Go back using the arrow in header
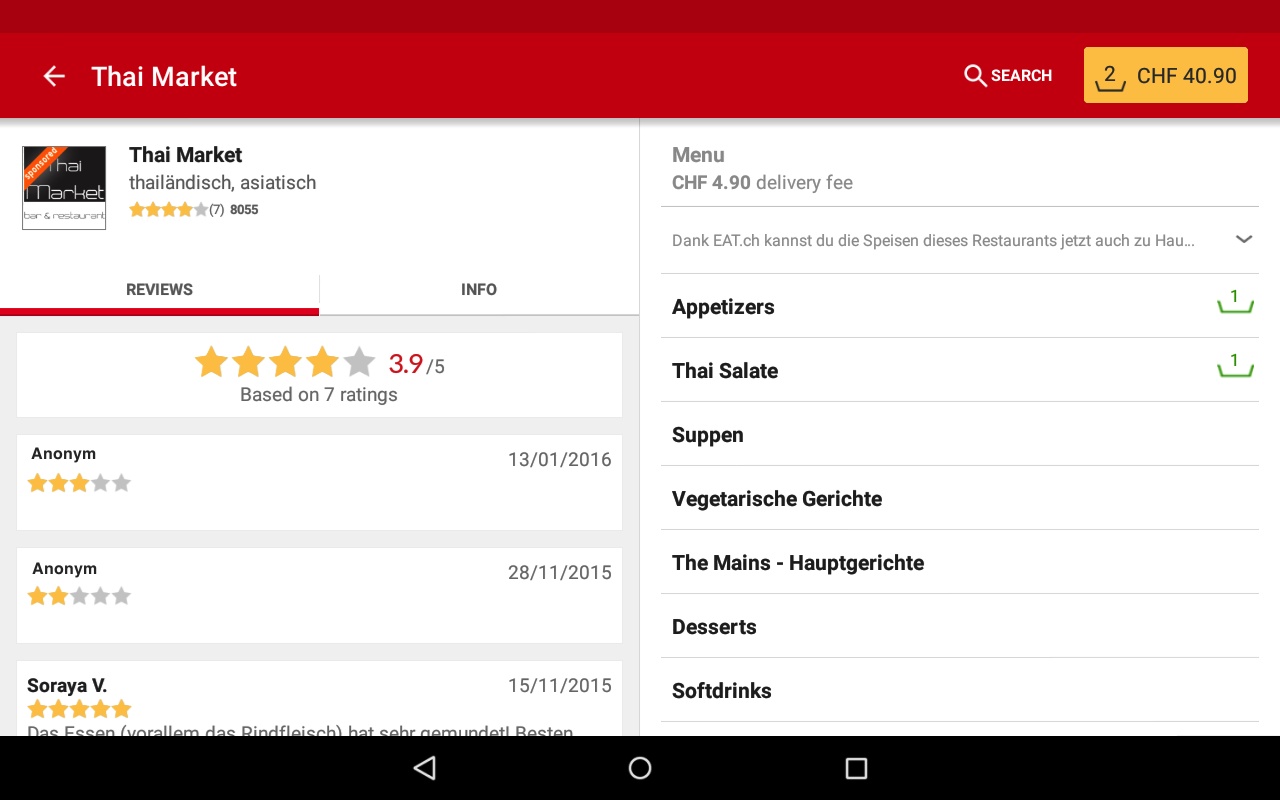This screenshot has width=1280, height=800. tap(54, 76)
